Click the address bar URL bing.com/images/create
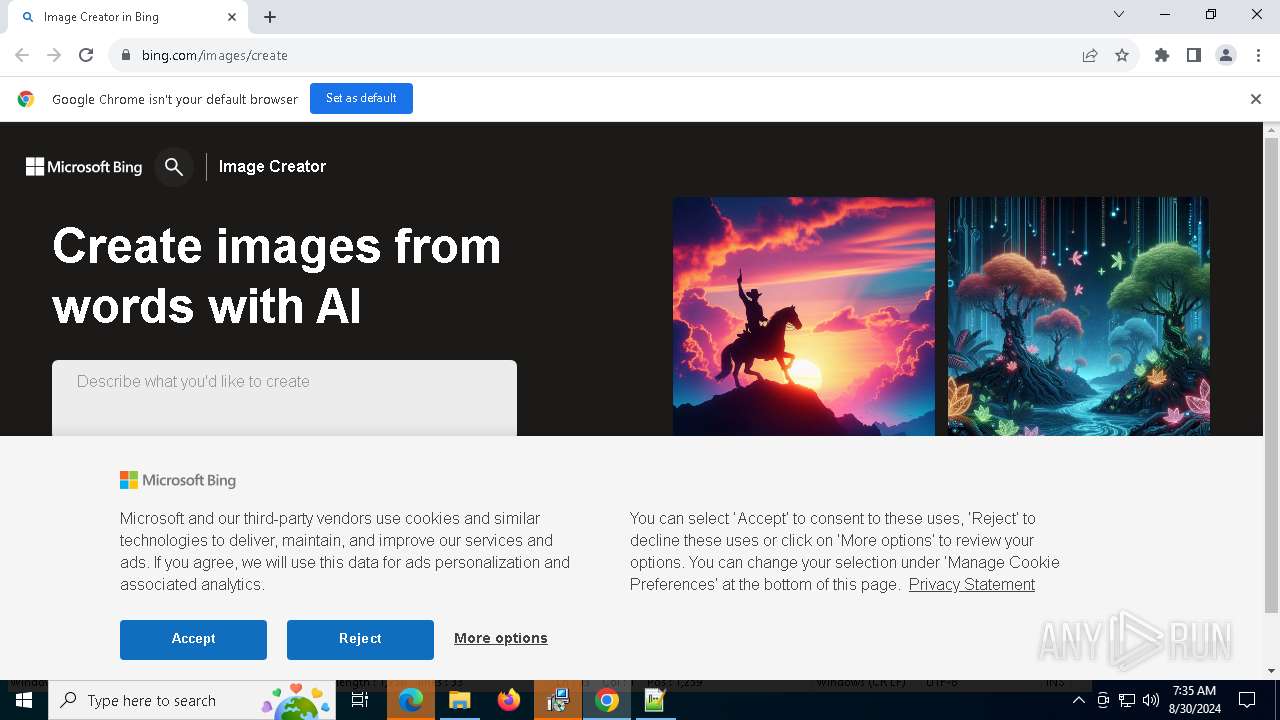 pyautogui.click(x=215, y=55)
